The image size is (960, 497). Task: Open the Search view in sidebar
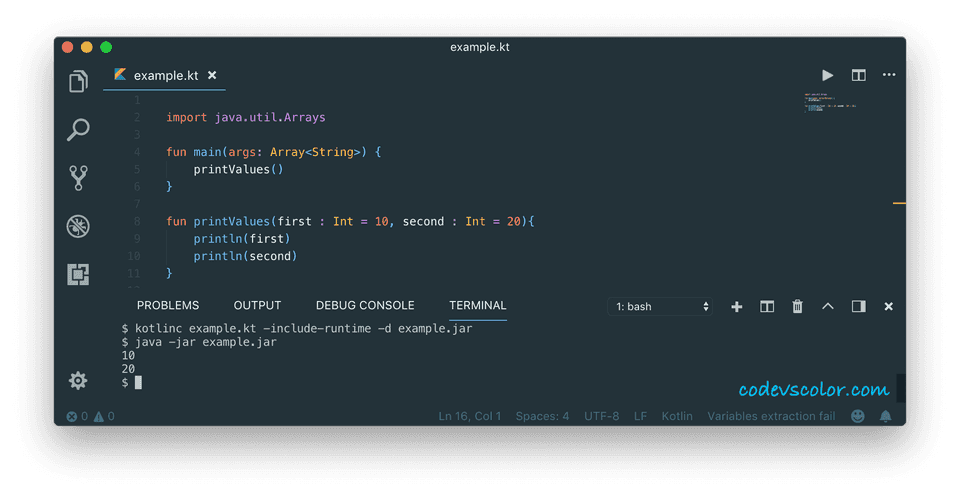(78, 130)
